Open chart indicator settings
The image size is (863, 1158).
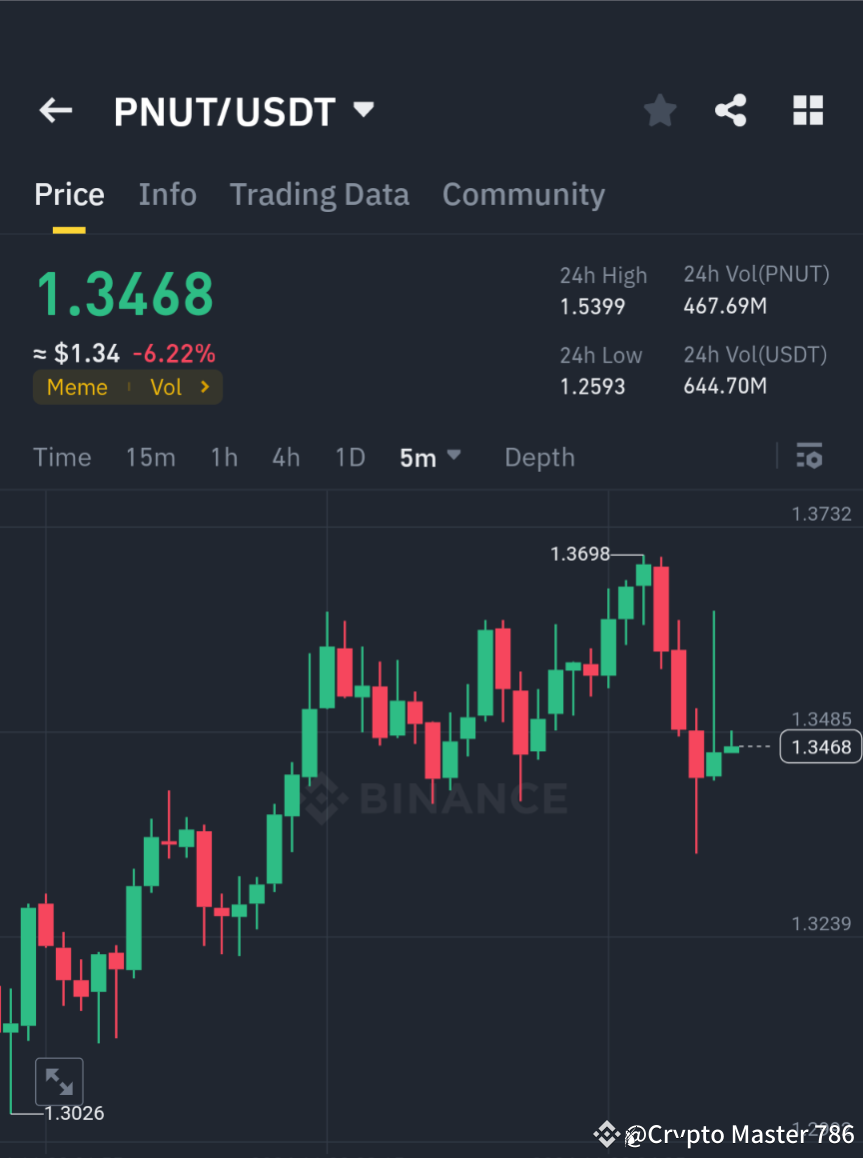tap(810, 456)
